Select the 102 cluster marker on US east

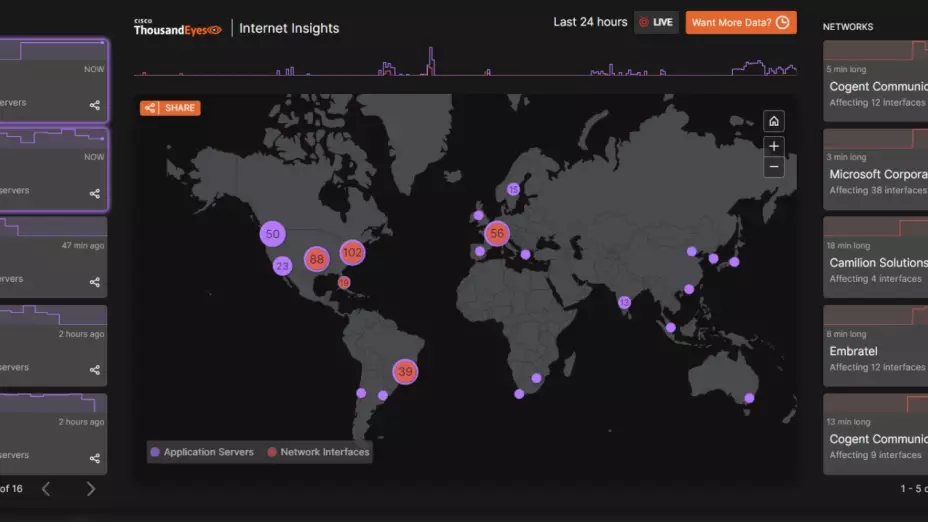(x=352, y=253)
